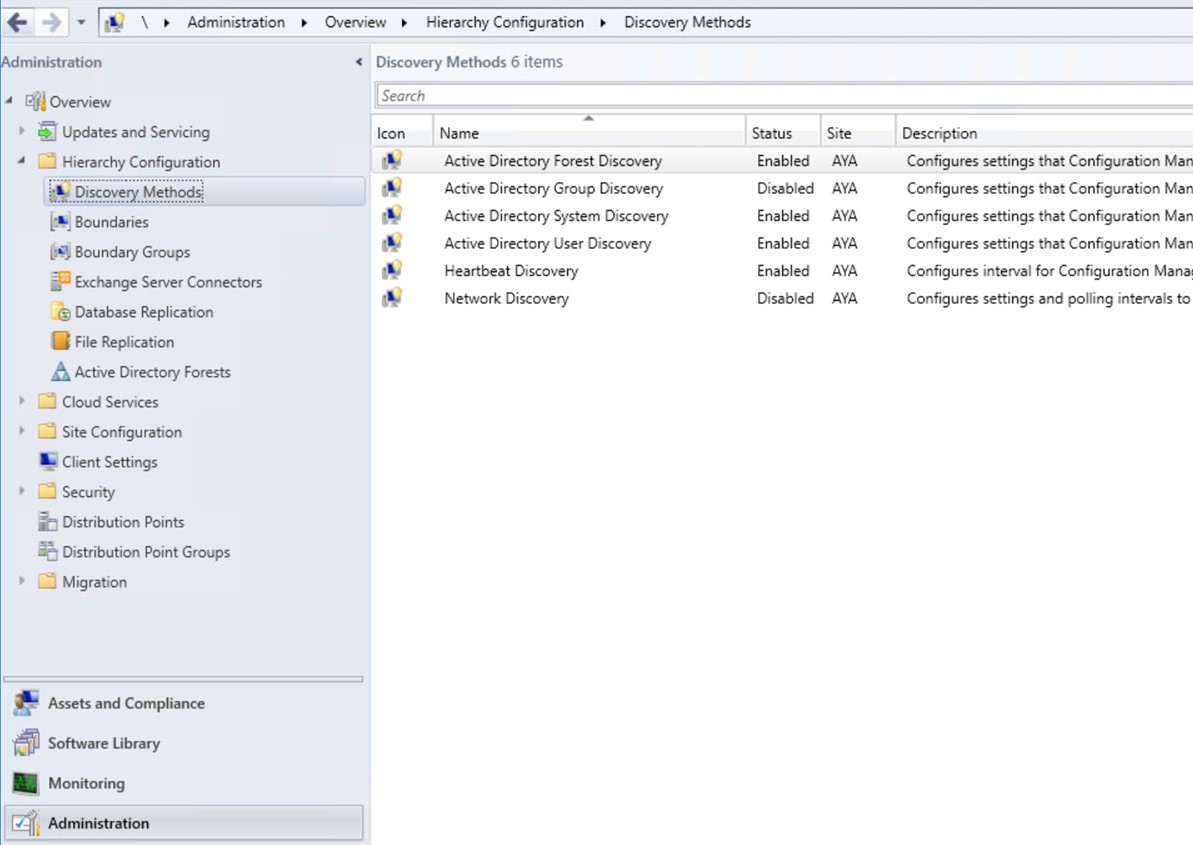Click the Distribution Points icon
This screenshot has height=845, width=1193.
coord(47,522)
